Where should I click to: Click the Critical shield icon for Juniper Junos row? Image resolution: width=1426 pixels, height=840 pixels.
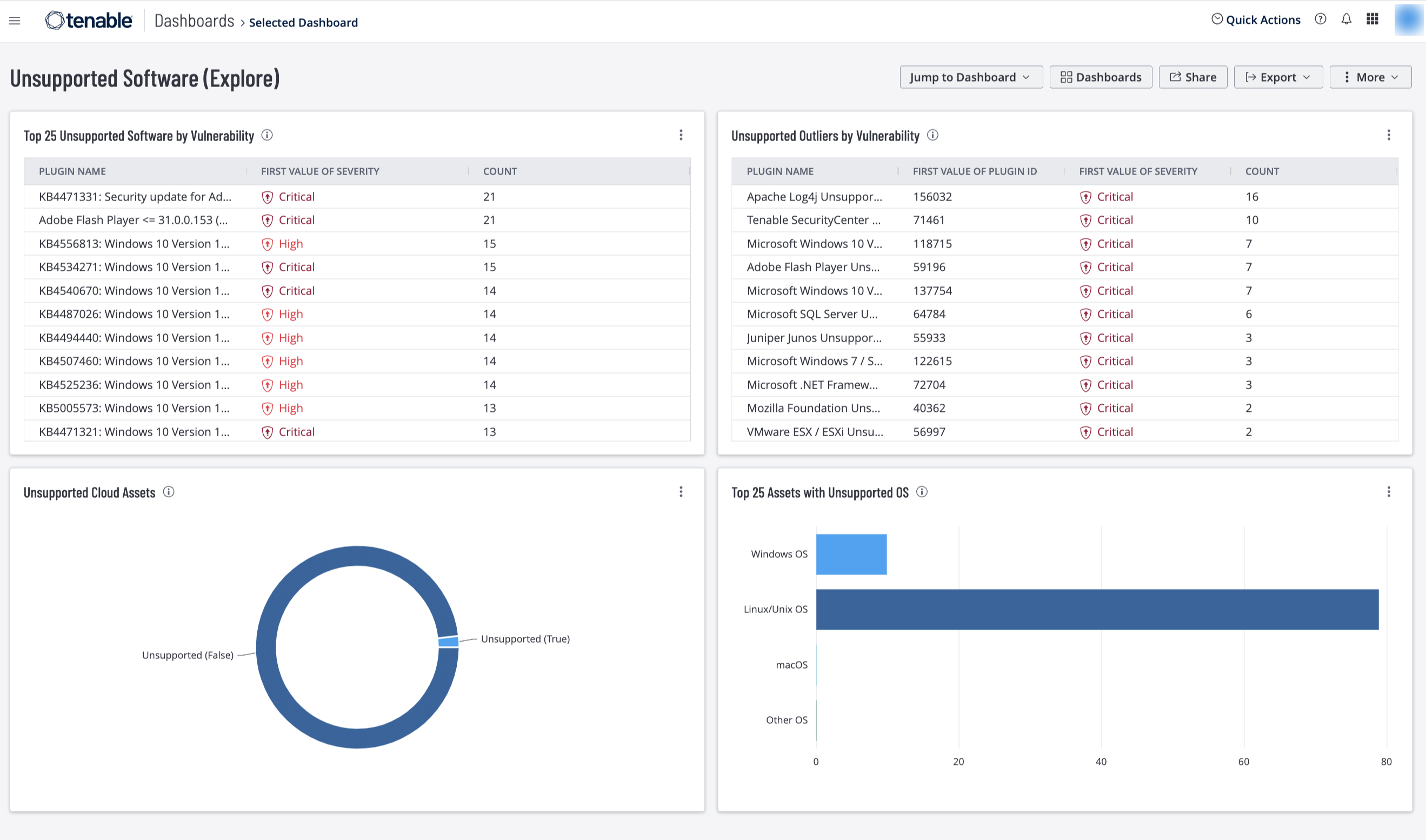(x=1085, y=338)
